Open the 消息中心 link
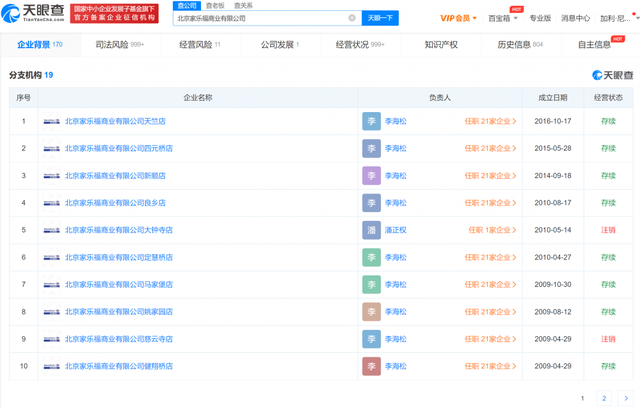Viewport: 640px width, 408px height. click(575, 18)
